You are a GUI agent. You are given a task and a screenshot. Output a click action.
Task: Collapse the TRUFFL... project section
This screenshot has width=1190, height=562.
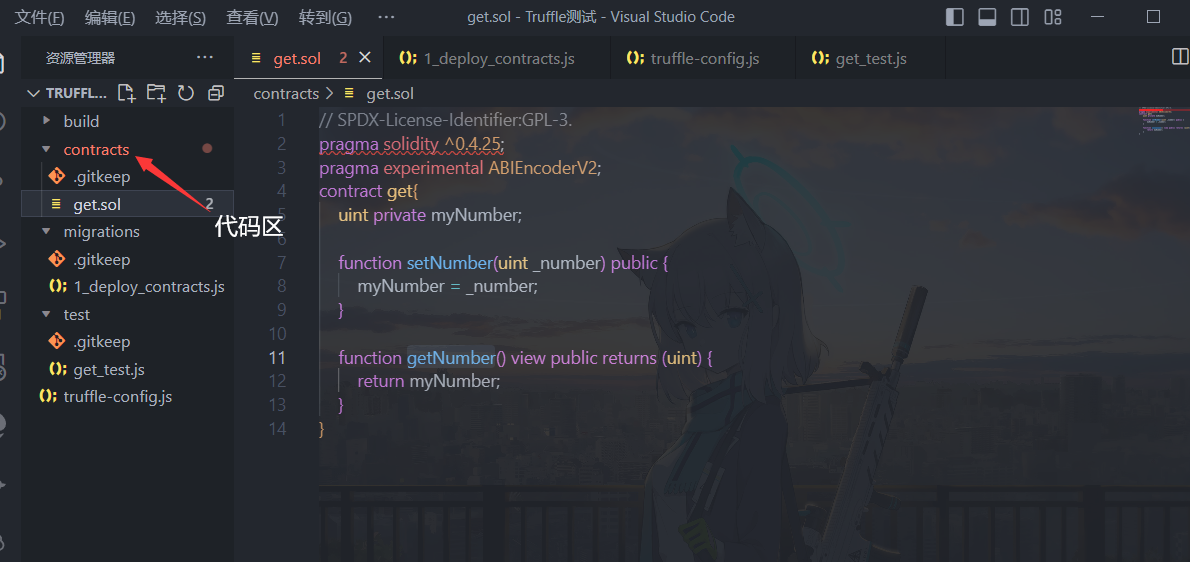pyautogui.click(x=33, y=93)
